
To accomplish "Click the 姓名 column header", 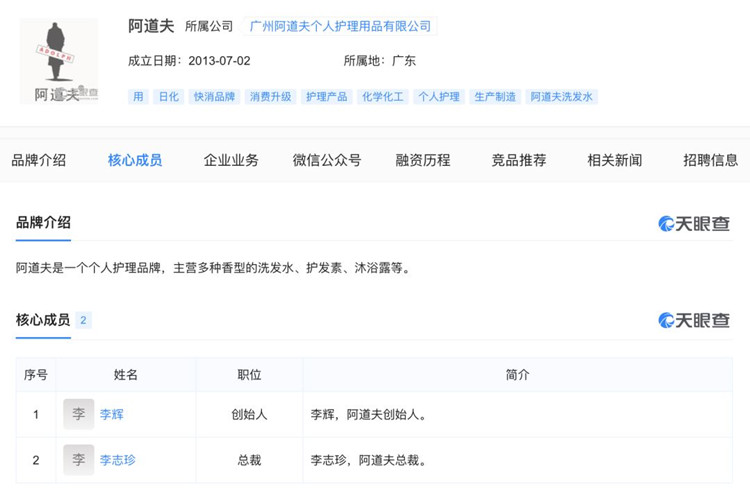I will [x=126, y=375].
